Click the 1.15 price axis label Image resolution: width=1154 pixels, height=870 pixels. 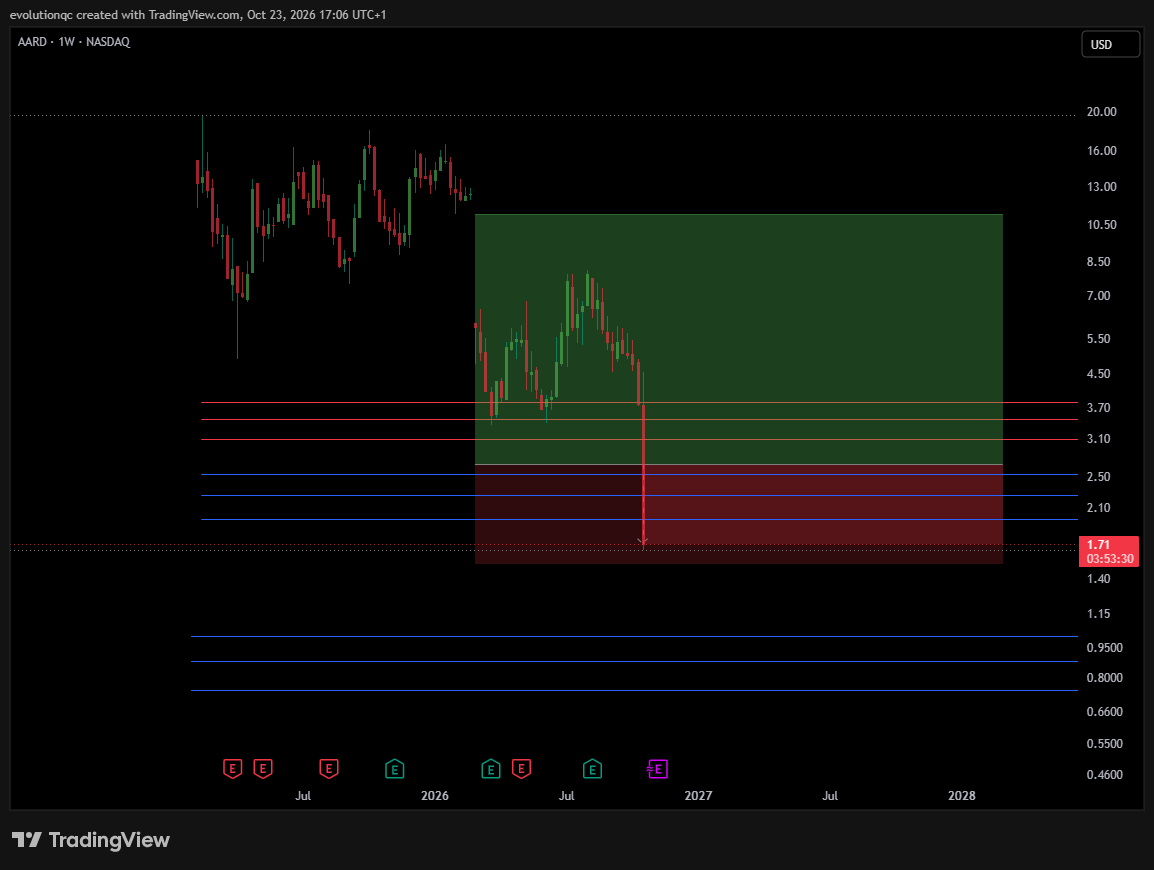[1098, 614]
